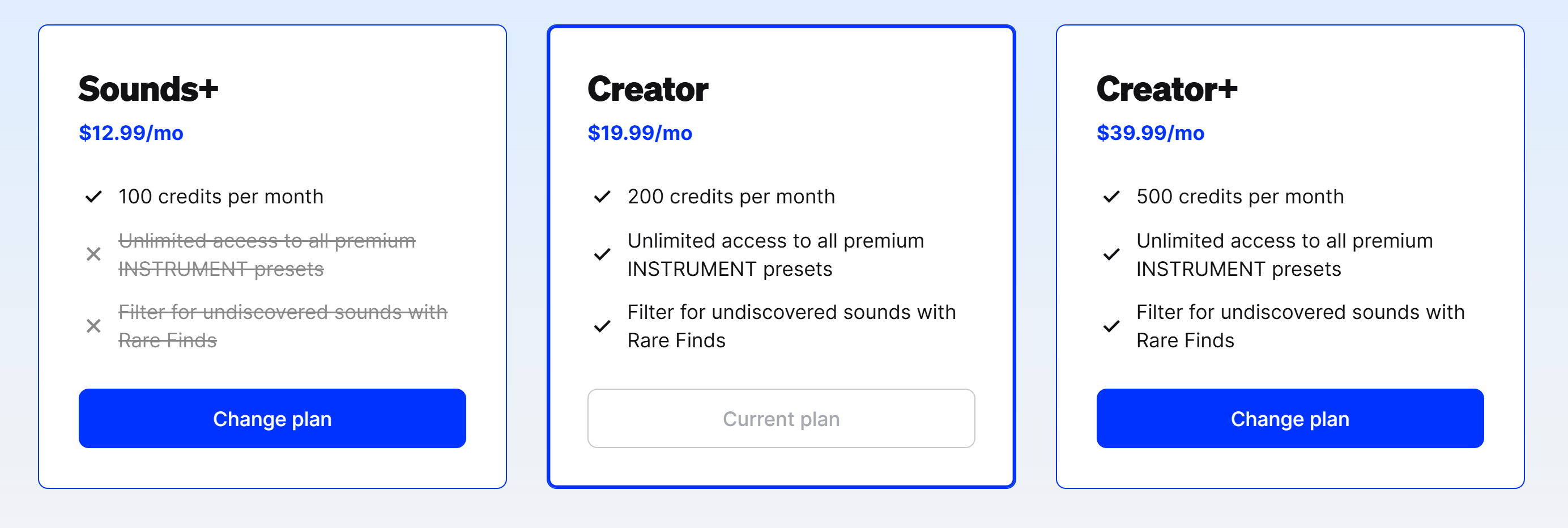Screen dimensions: 1568x528
Task: Click the $39.99/mo price text
Action: tap(1150, 133)
